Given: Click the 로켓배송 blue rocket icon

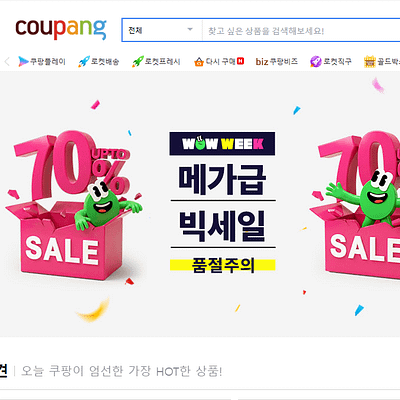Looking at the screenshot, I should point(84,61).
